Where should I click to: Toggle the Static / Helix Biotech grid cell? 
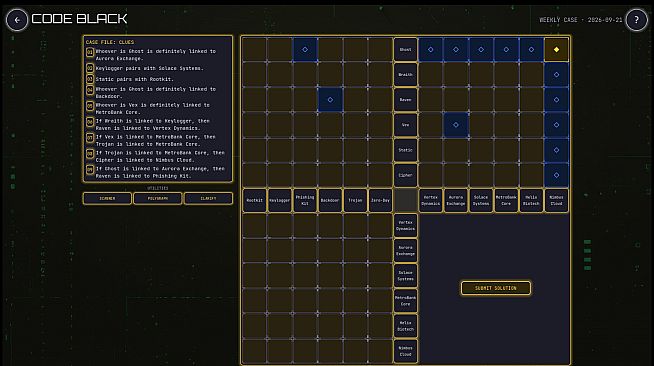click(x=531, y=150)
